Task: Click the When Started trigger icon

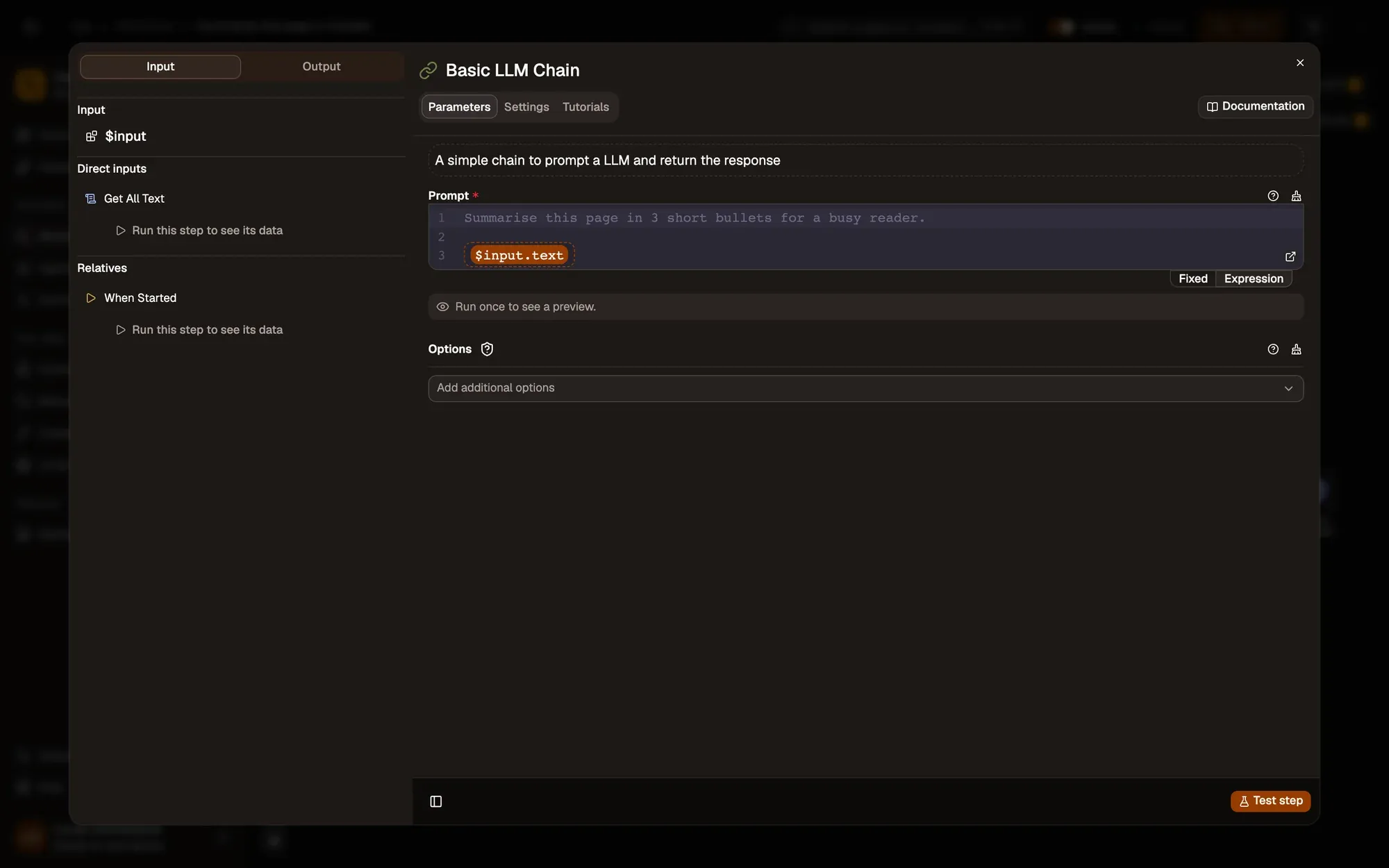Action: 90,298
